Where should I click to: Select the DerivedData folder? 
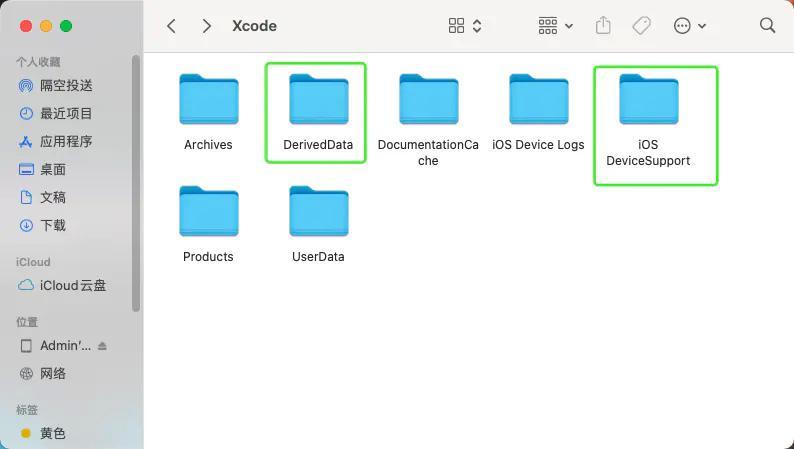tap(319, 99)
